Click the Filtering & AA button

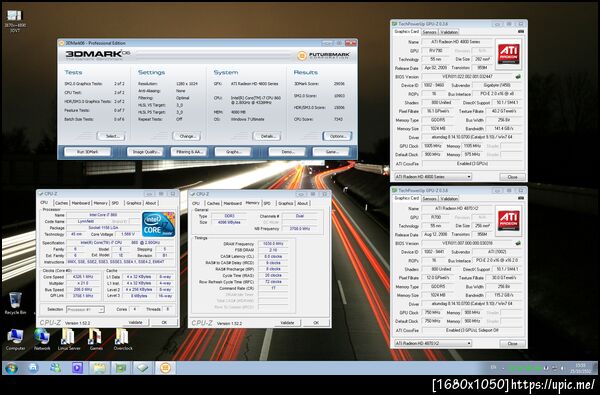pyautogui.click(x=189, y=152)
